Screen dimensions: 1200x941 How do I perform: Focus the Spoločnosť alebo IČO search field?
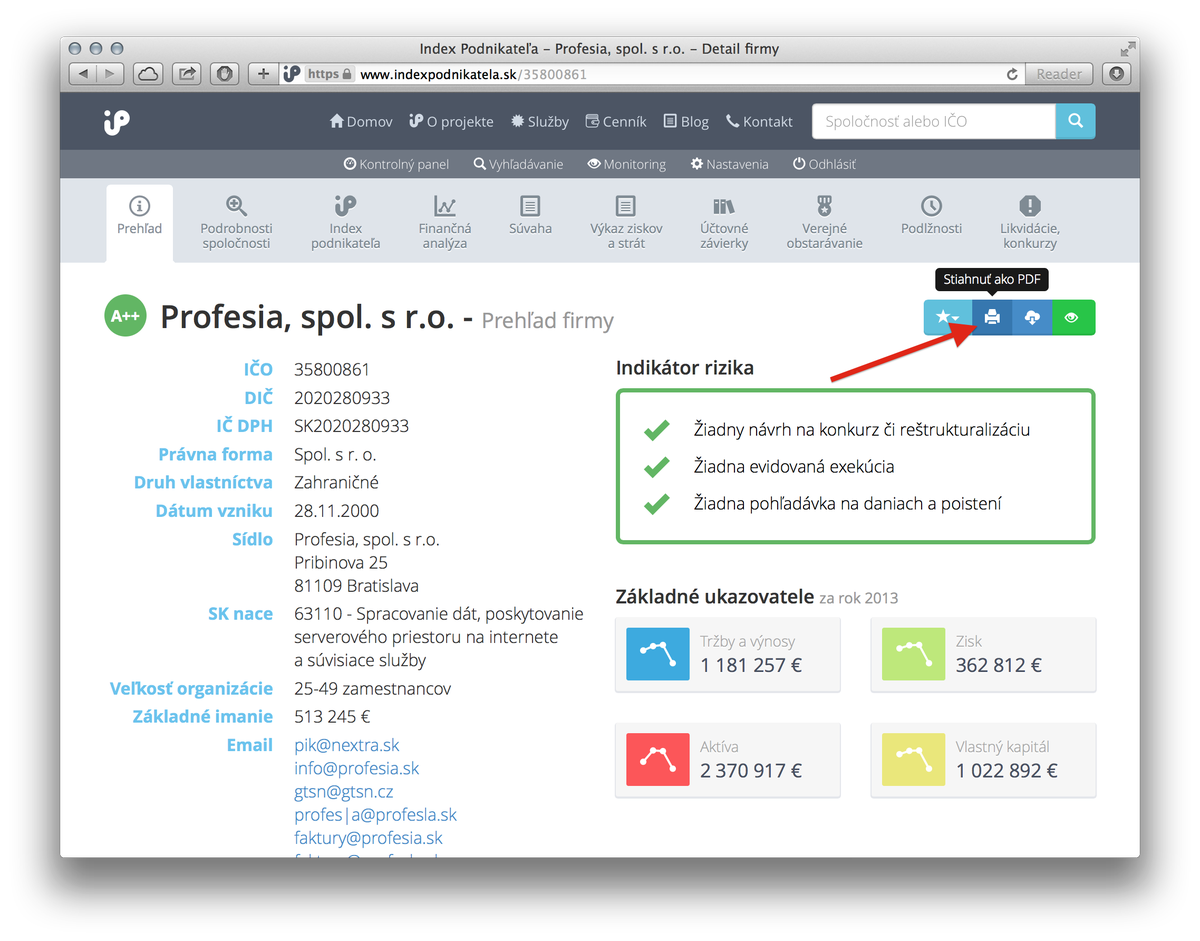934,121
